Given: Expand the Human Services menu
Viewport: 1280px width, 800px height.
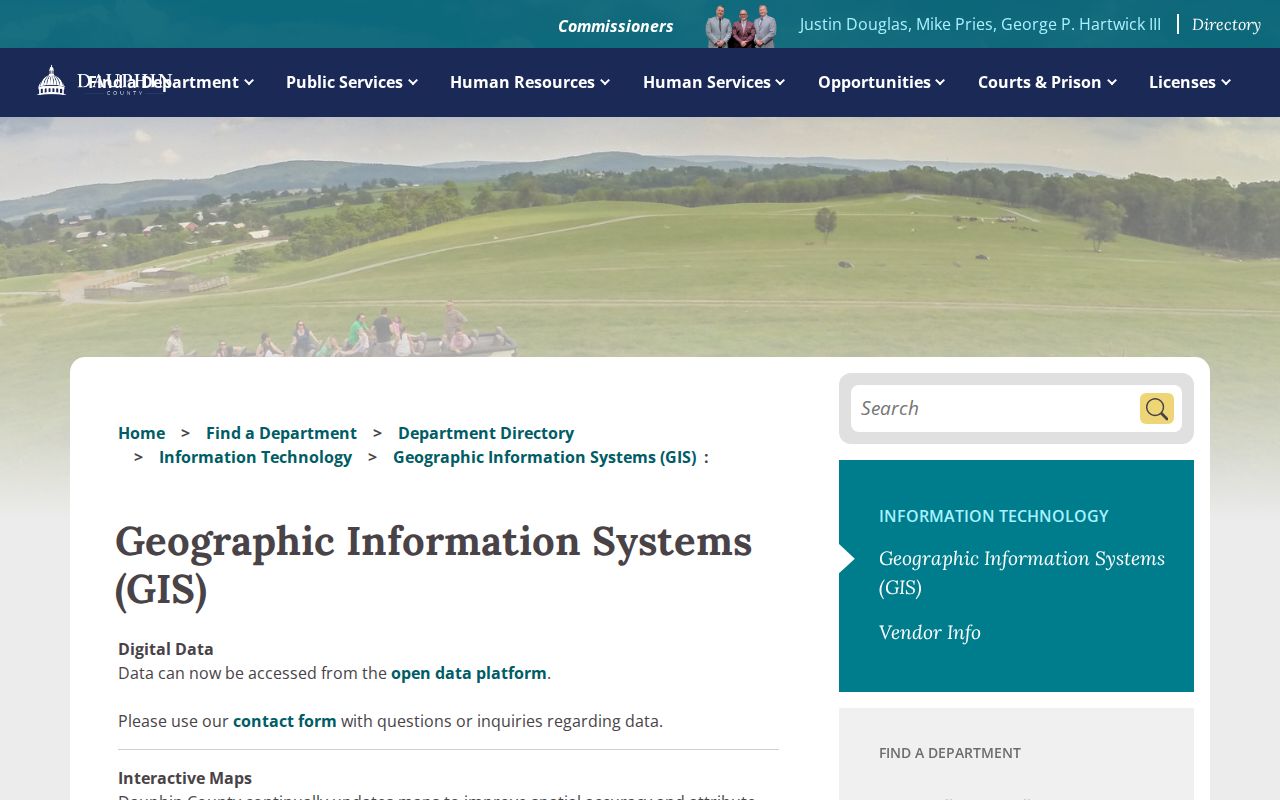Looking at the screenshot, I should [714, 82].
